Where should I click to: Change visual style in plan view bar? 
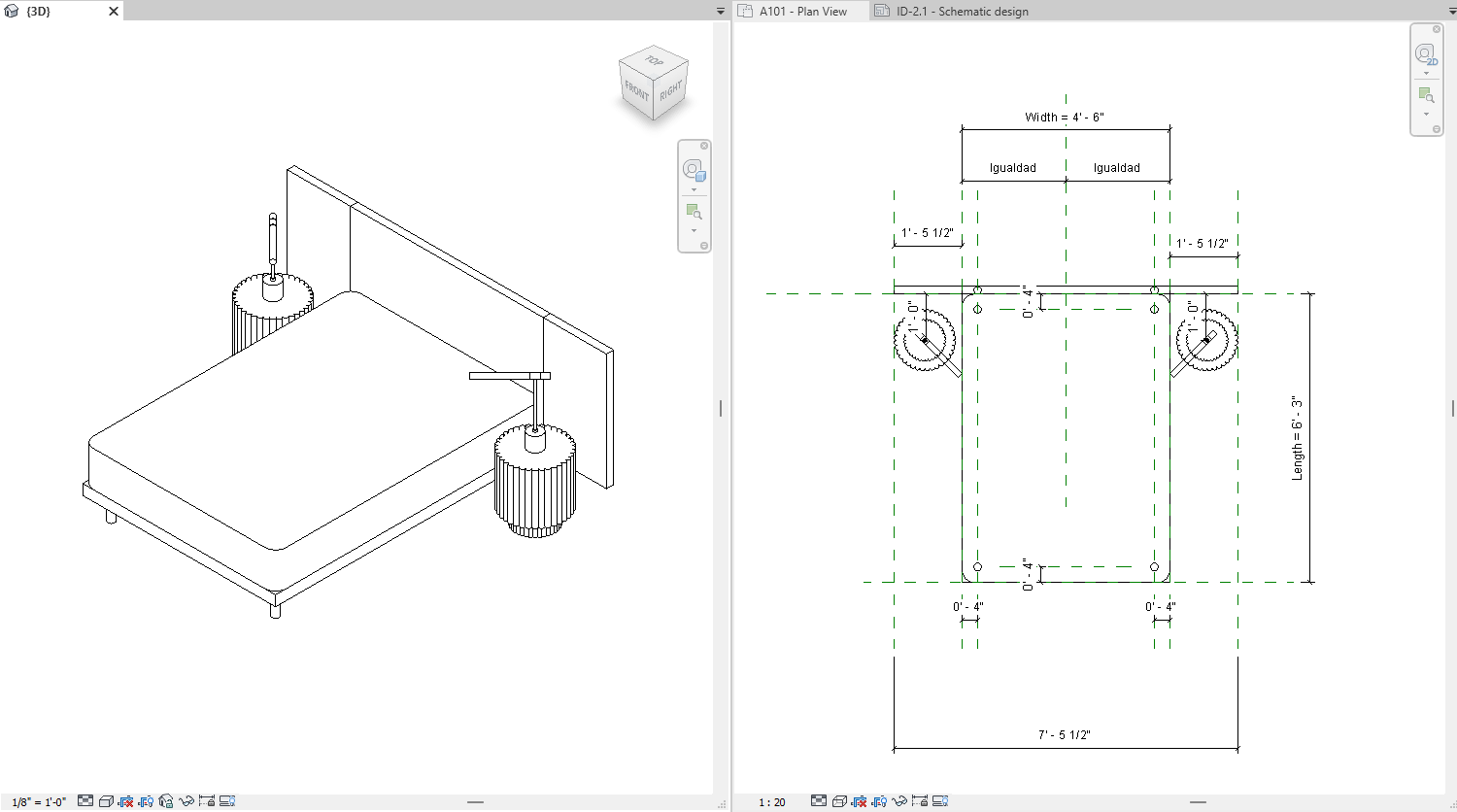tap(839, 801)
